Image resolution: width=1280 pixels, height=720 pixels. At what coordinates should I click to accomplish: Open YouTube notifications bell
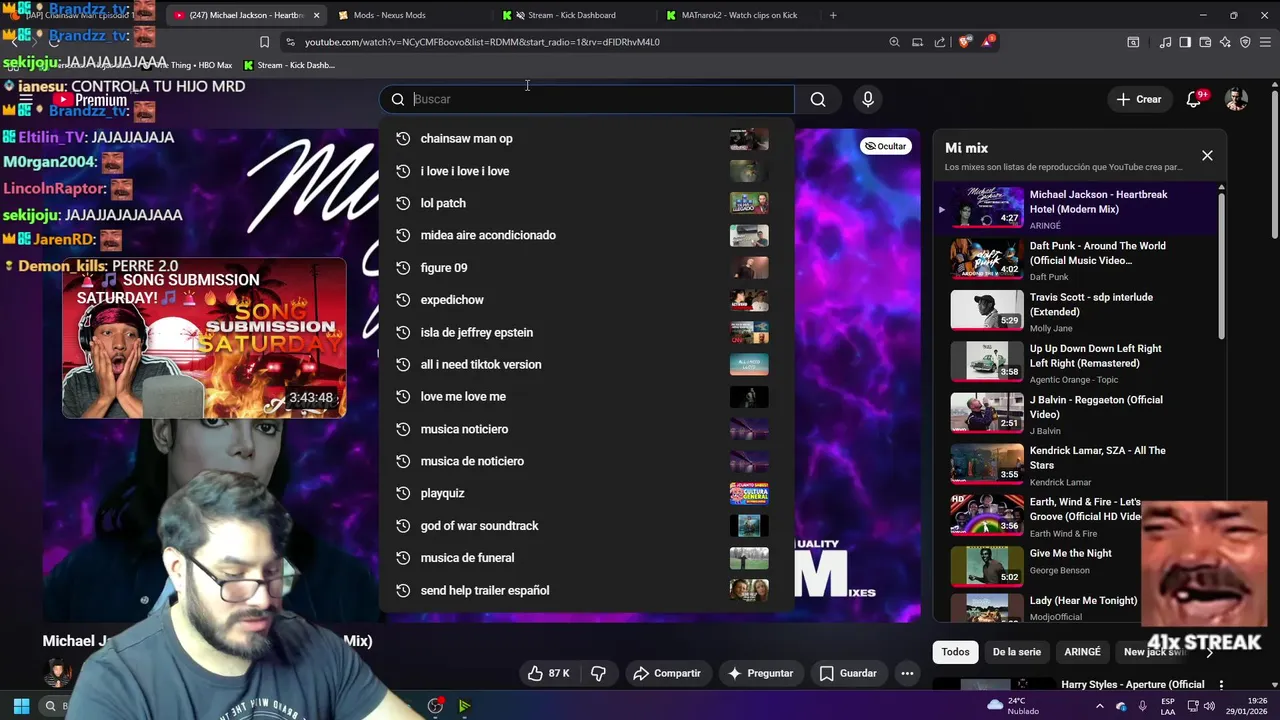click(x=1194, y=99)
